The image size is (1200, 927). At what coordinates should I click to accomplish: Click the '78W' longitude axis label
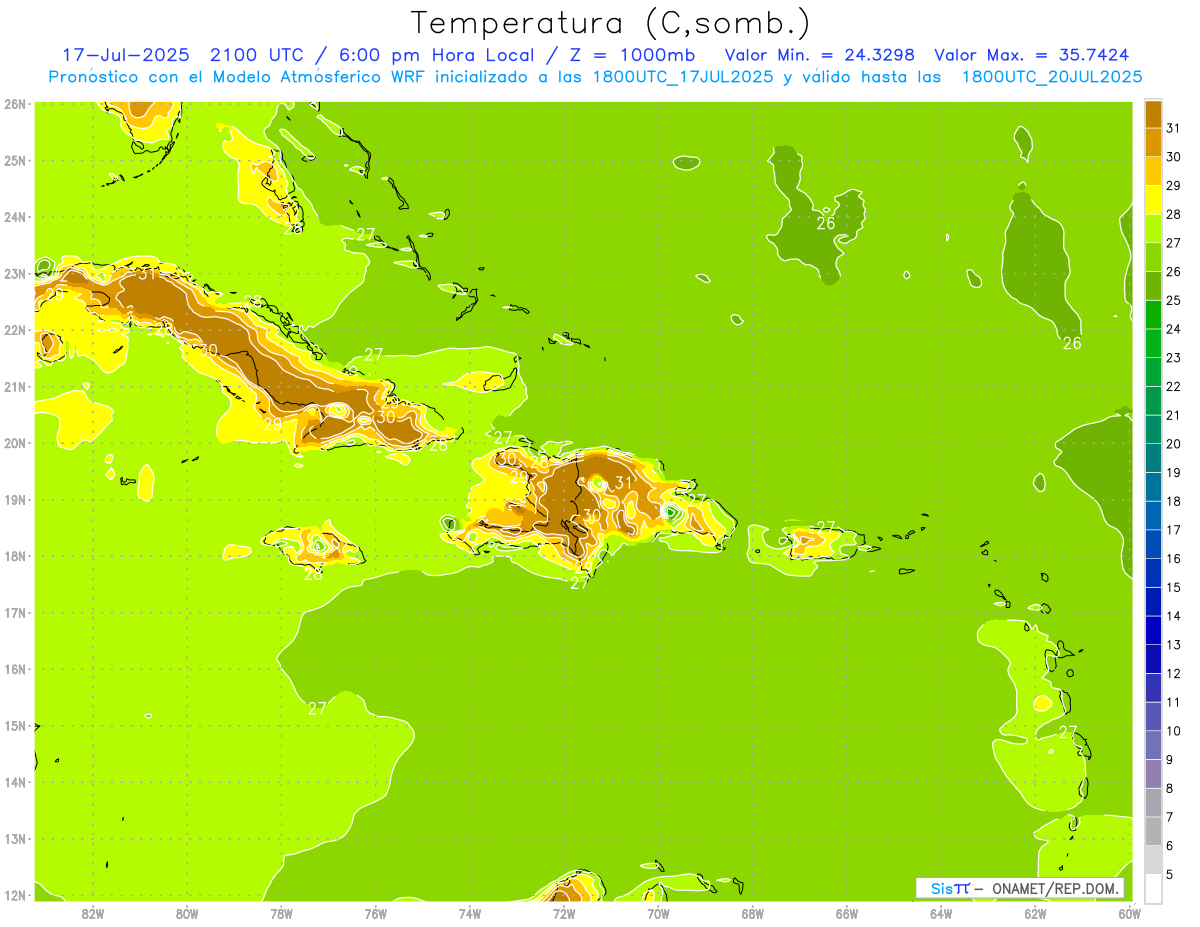(x=281, y=913)
